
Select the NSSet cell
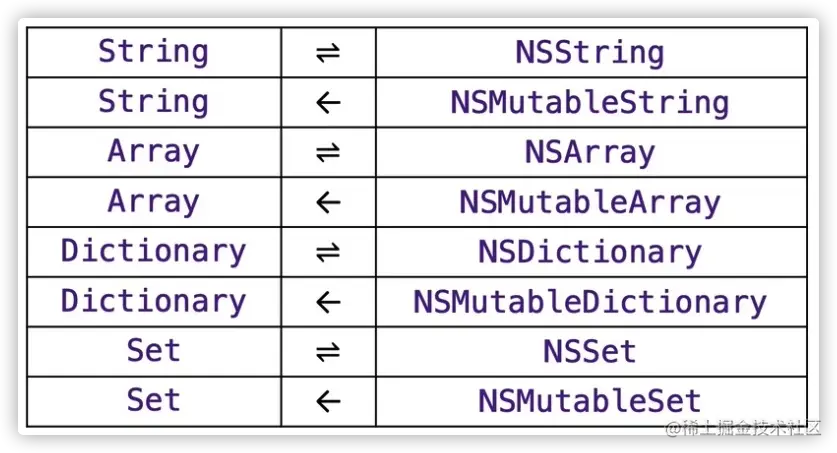(x=591, y=352)
